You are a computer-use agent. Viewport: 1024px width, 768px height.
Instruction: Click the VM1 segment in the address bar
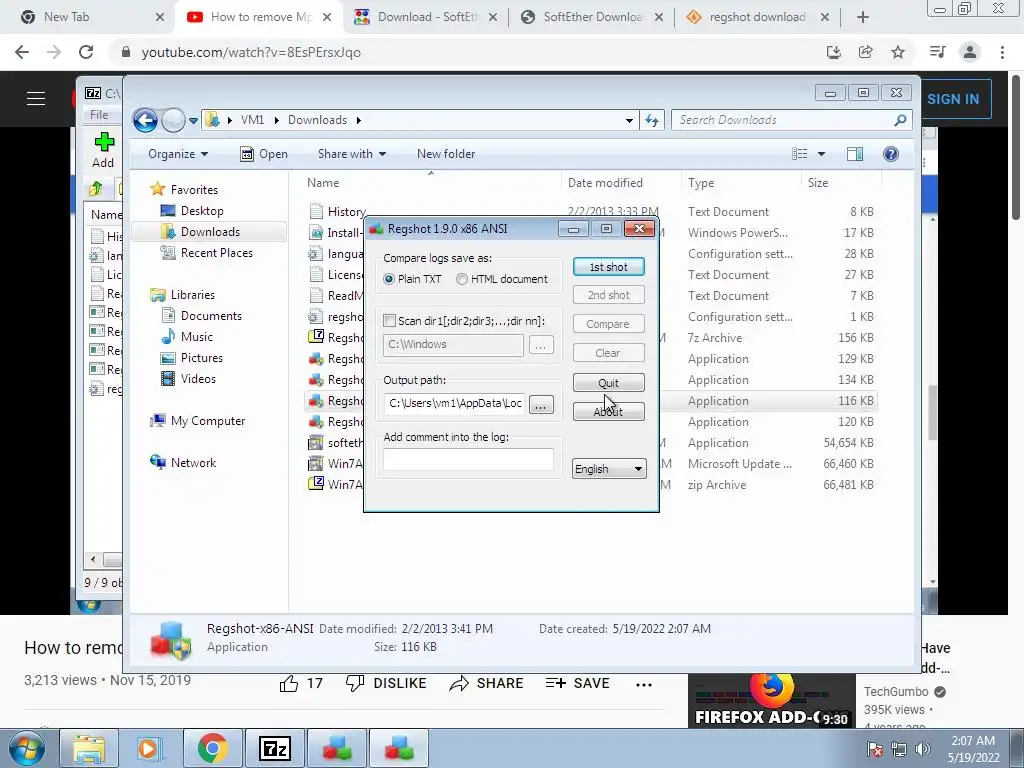252,120
